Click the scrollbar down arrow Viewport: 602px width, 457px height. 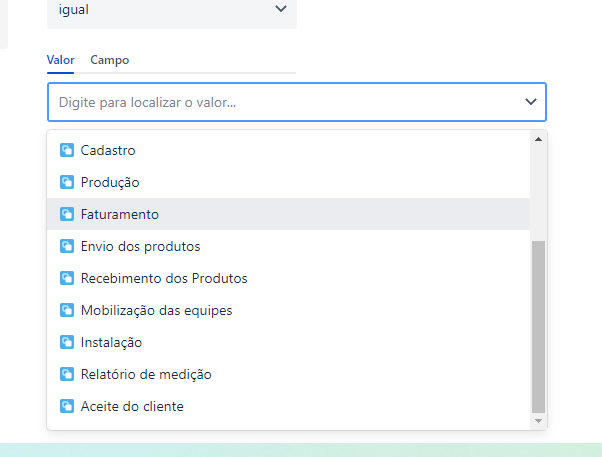539,421
